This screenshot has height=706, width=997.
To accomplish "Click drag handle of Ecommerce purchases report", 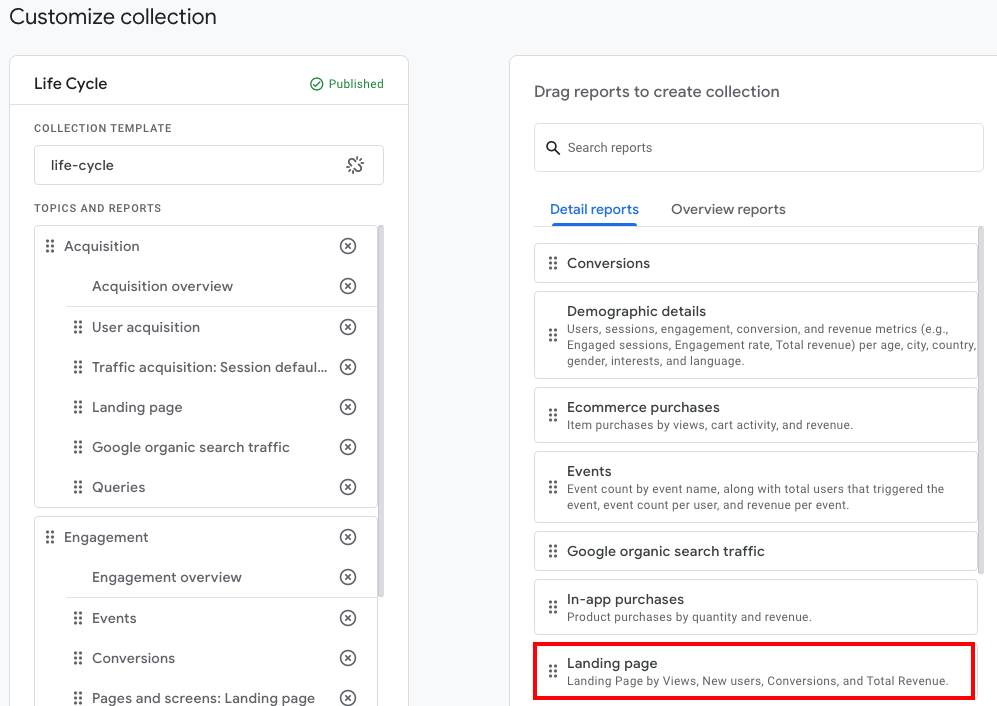I will click(x=553, y=415).
